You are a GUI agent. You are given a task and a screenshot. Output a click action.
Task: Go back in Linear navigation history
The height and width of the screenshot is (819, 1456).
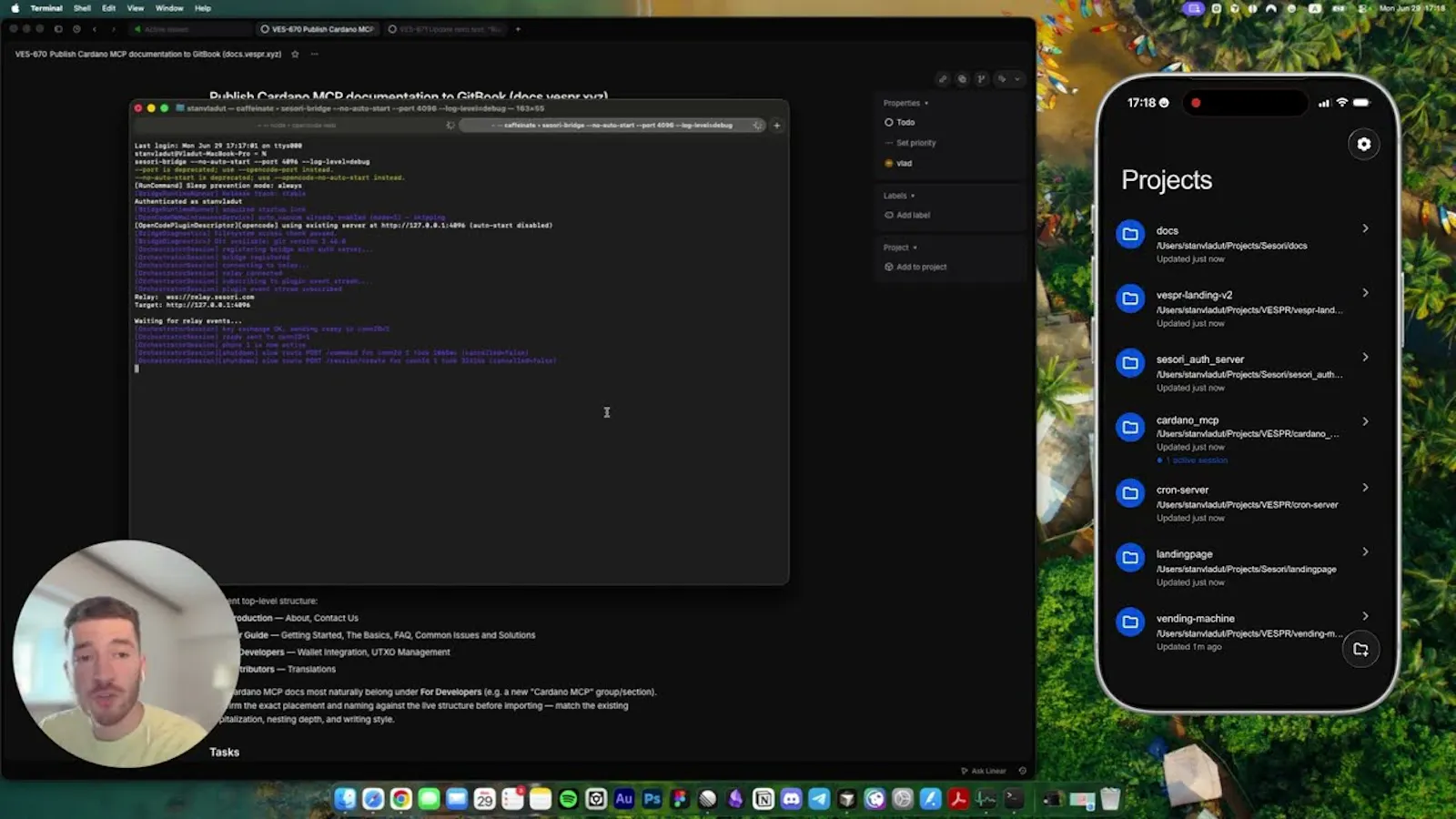[x=95, y=29]
